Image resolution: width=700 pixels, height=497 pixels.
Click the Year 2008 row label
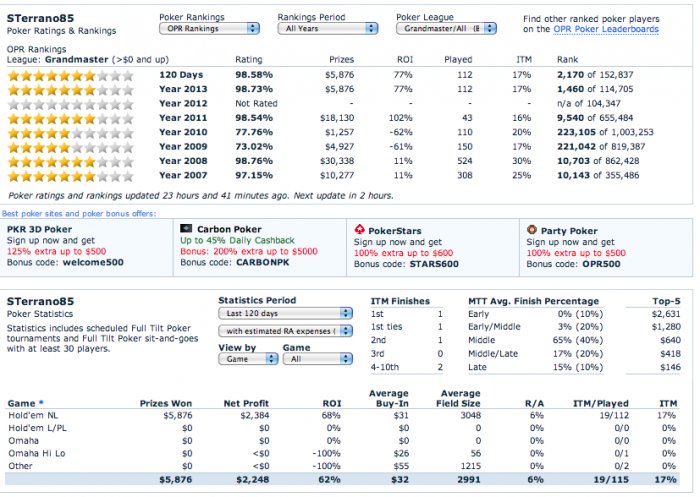click(183, 161)
